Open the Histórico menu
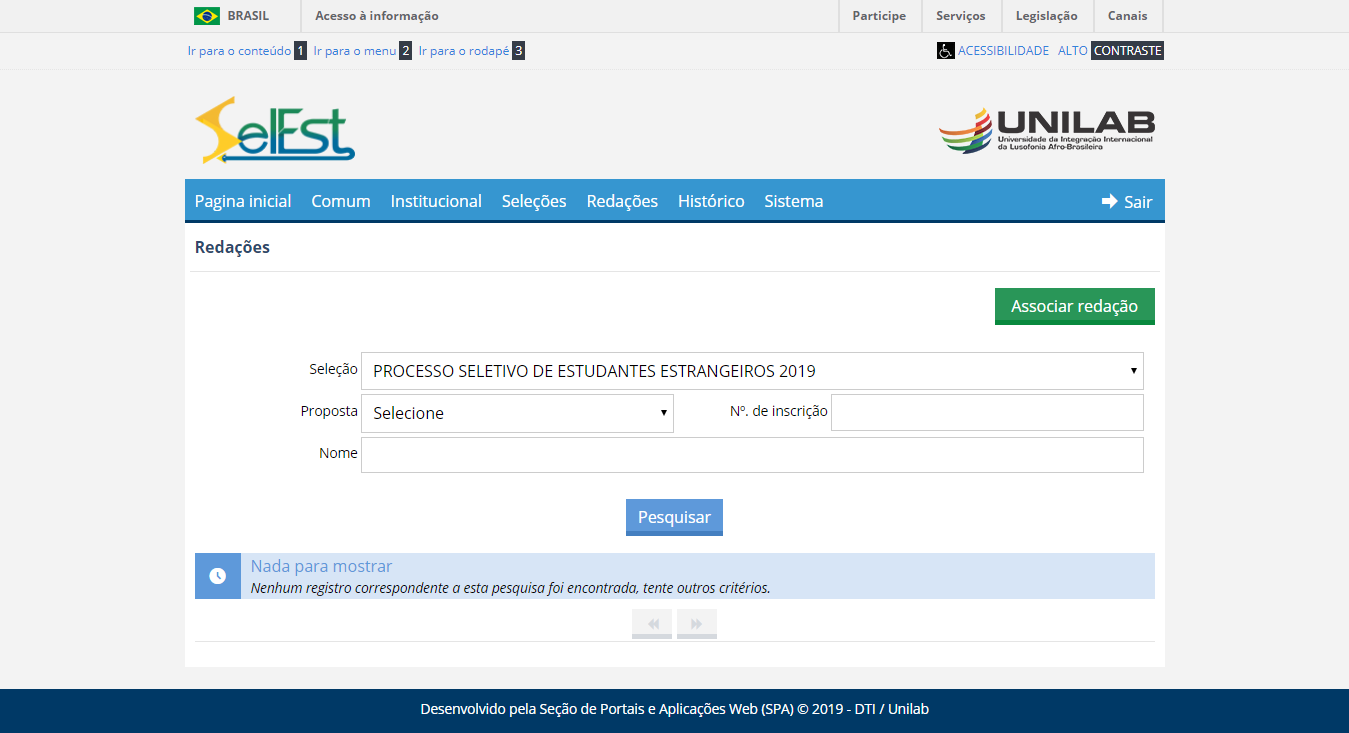This screenshot has height=733, width=1349. [711, 200]
